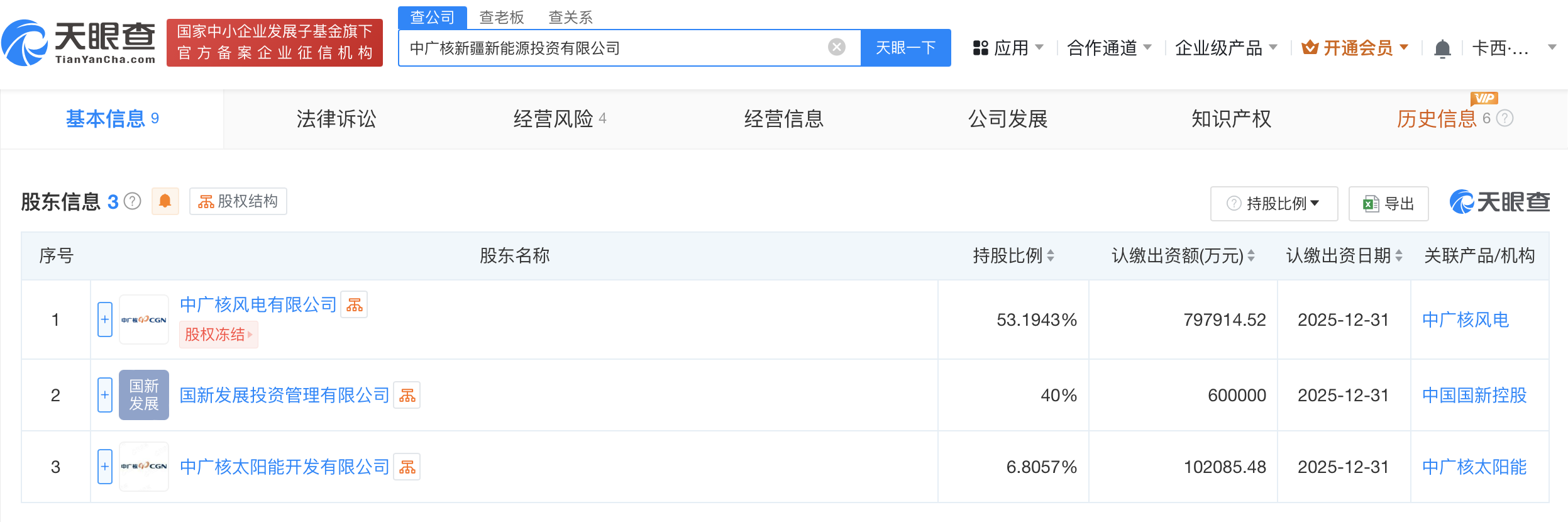Open equity chart icon beside 中广核风电有限公司
Screen dimensions: 1568x522
point(354,305)
